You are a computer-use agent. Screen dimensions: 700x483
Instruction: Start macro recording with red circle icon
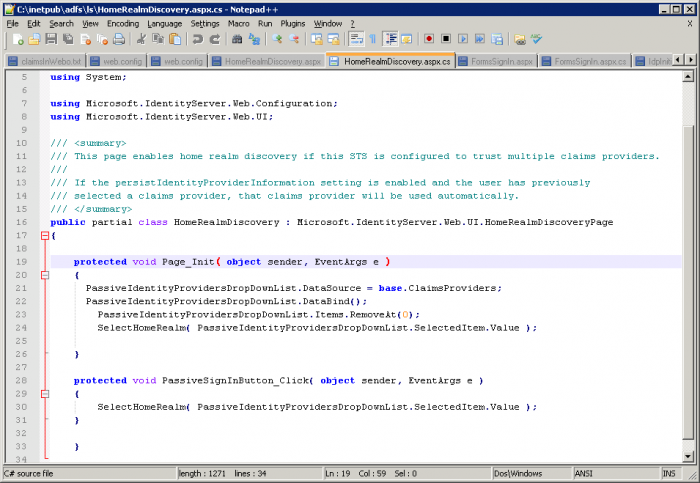pyautogui.click(x=428, y=39)
